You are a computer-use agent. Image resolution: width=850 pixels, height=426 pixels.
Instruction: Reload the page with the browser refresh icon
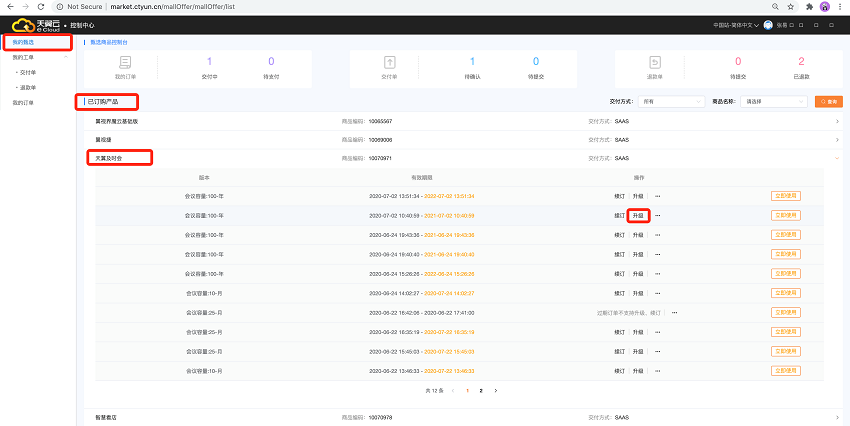click(45, 6)
